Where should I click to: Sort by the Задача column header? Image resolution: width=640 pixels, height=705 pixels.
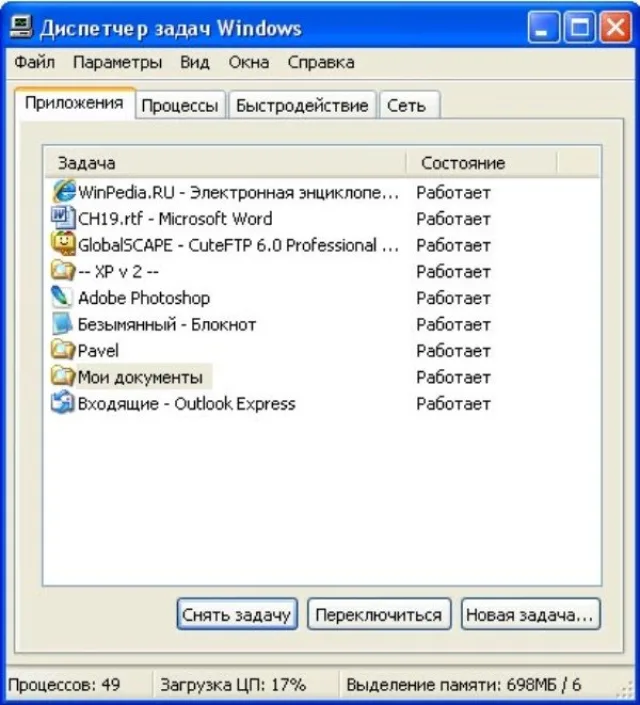(225, 163)
